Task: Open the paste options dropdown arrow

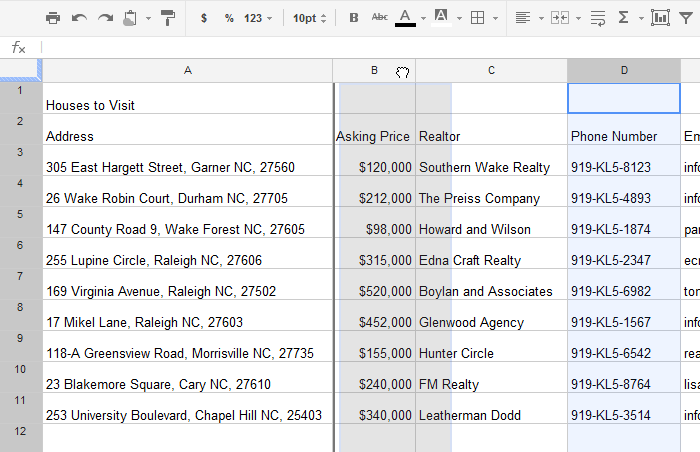Action: click(x=148, y=19)
